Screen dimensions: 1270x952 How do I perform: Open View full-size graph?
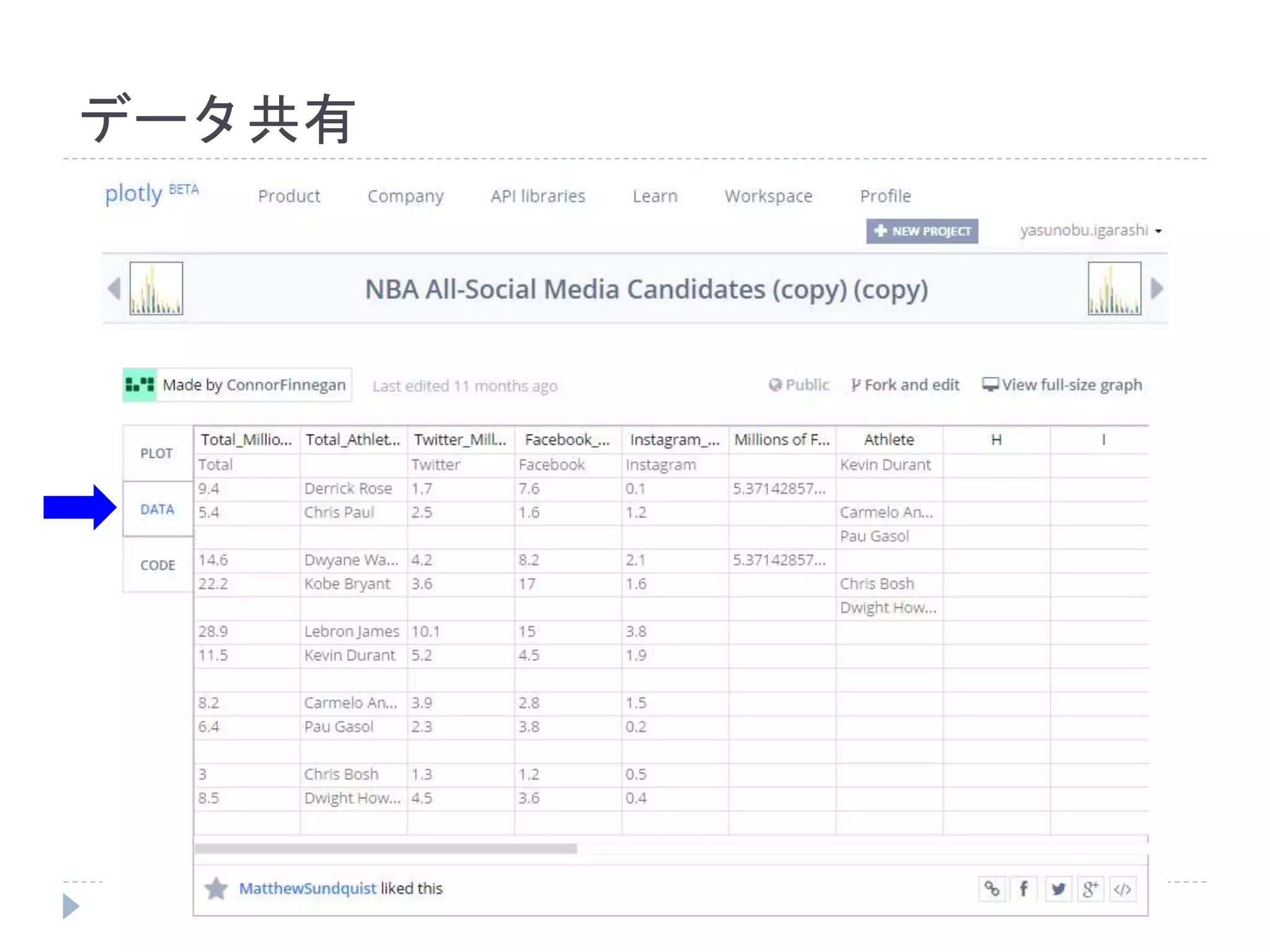1062,385
